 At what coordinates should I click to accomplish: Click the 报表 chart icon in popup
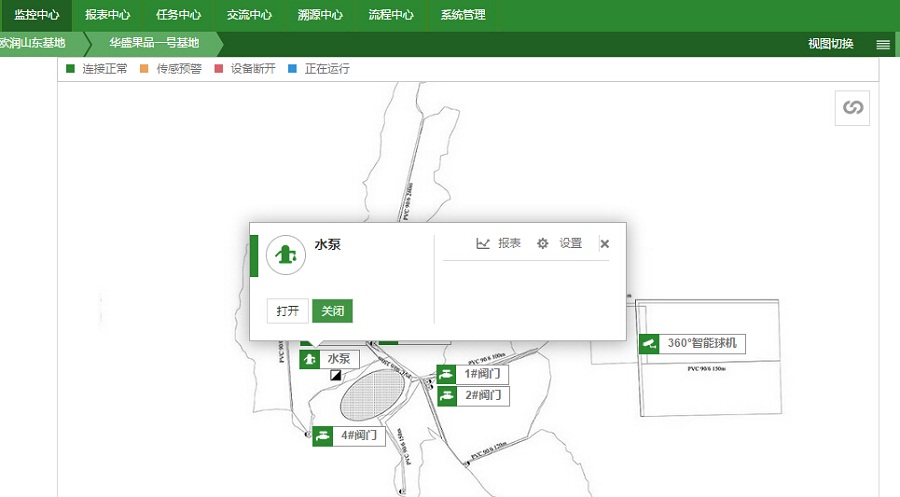click(484, 243)
